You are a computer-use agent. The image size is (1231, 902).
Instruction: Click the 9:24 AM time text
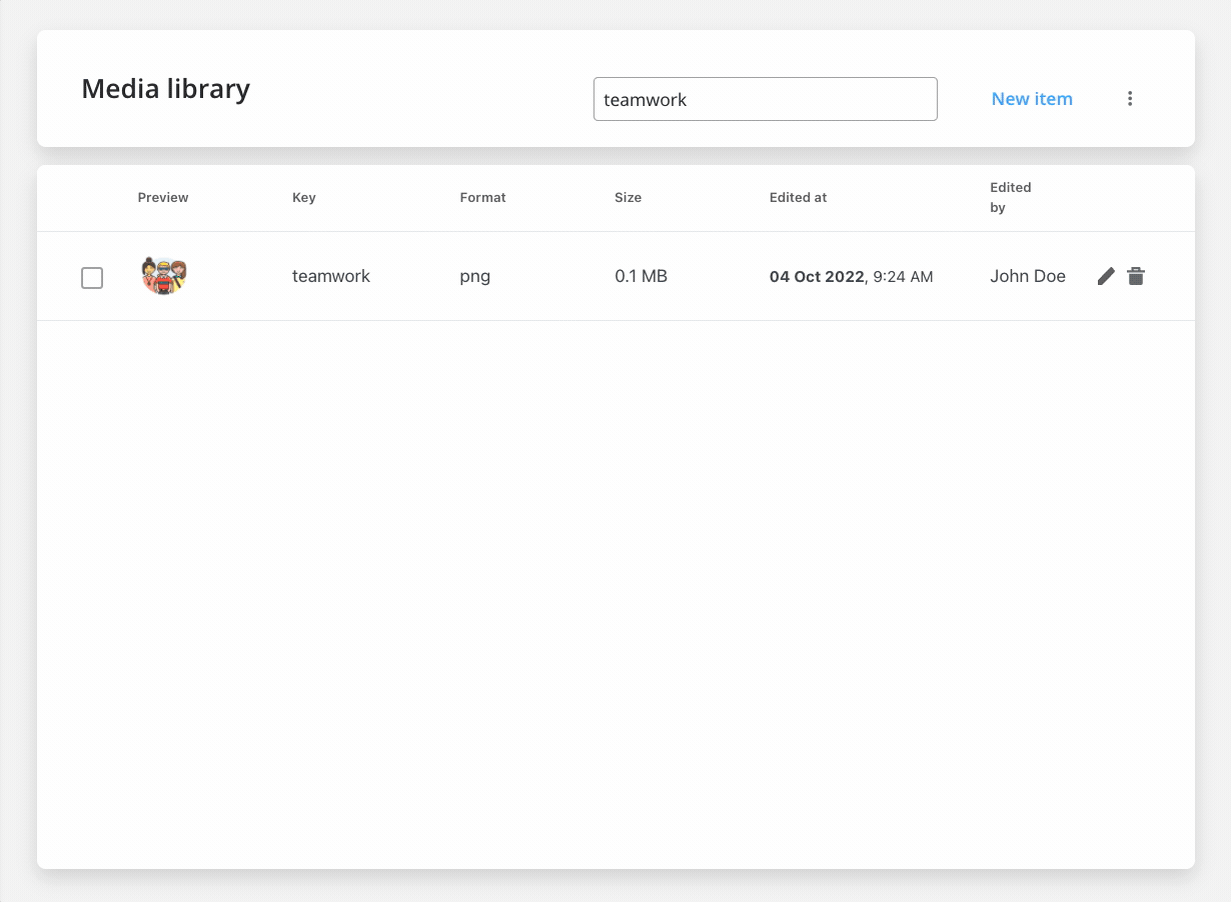(903, 277)
